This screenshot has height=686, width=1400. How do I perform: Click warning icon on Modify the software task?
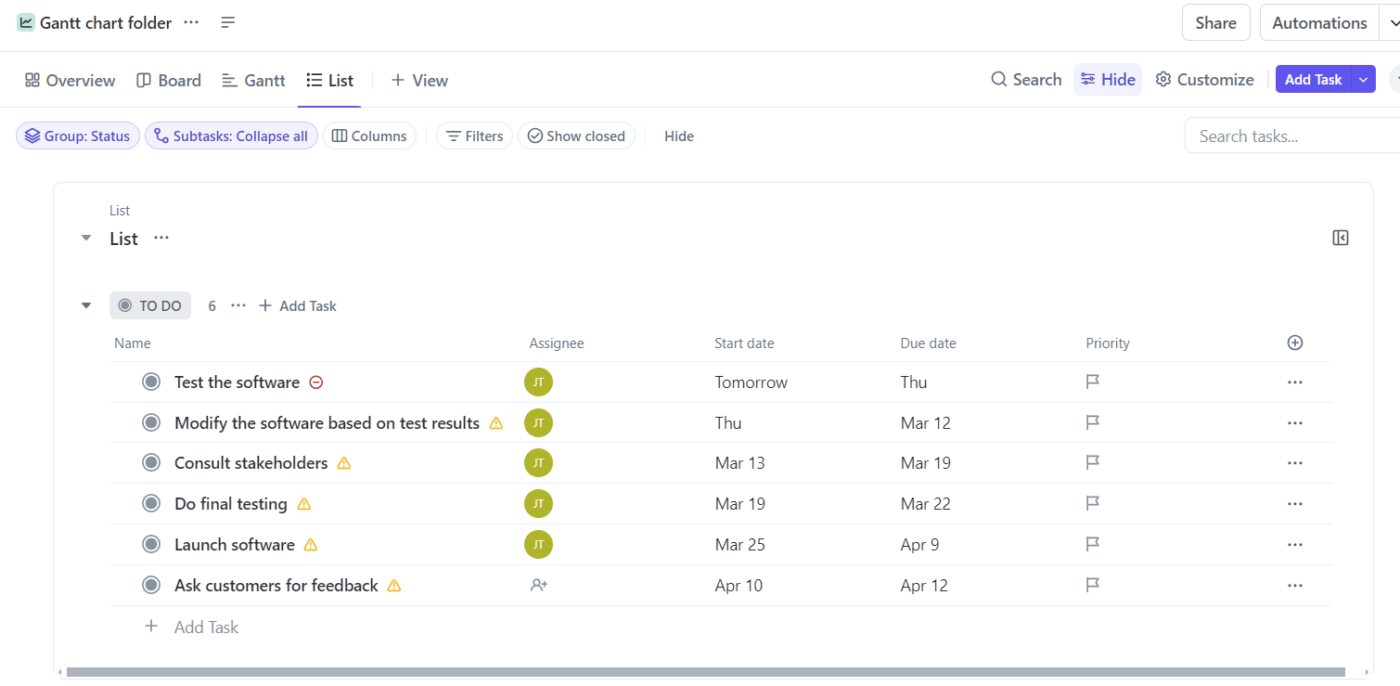[x=496, y=423]
